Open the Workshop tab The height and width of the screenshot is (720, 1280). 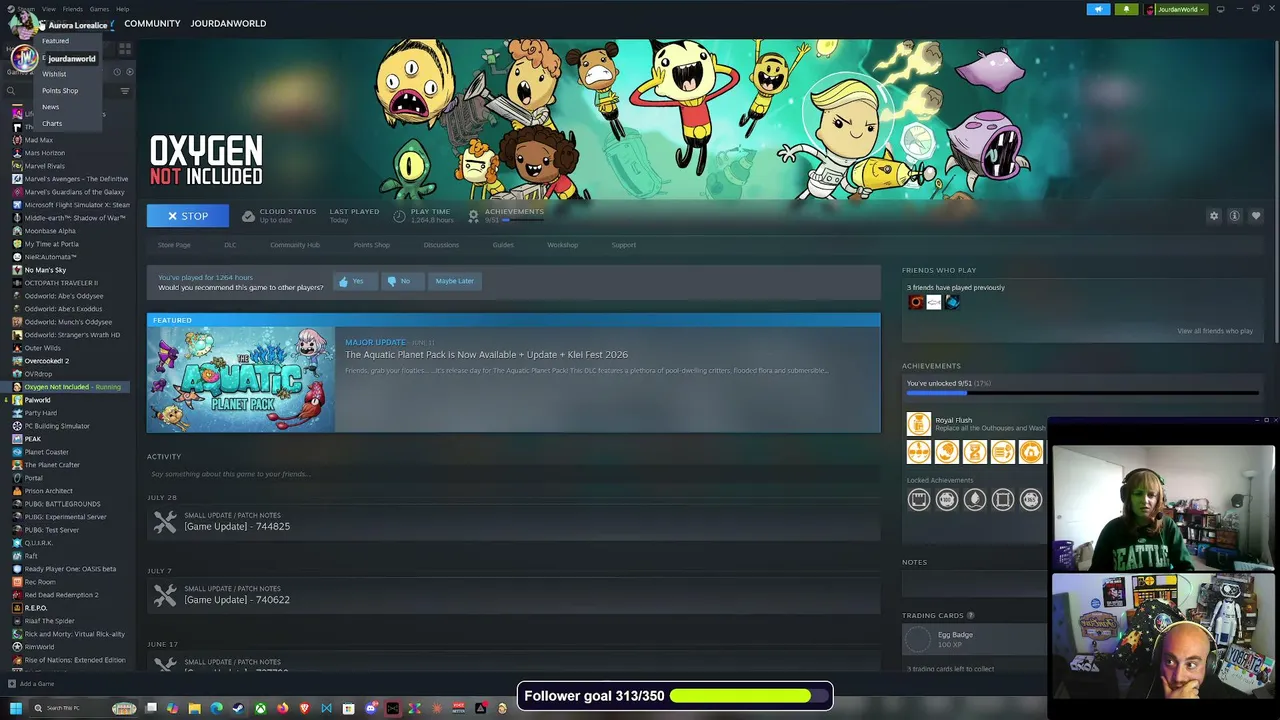pos(562,245)
